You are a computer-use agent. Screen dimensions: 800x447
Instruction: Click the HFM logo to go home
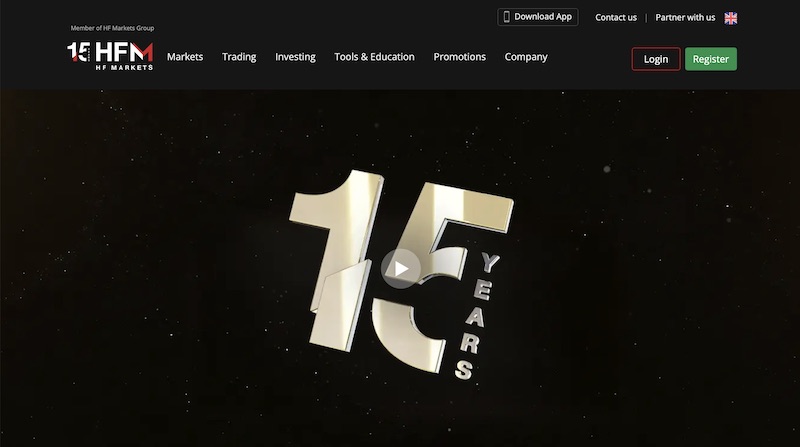(123, 52)
